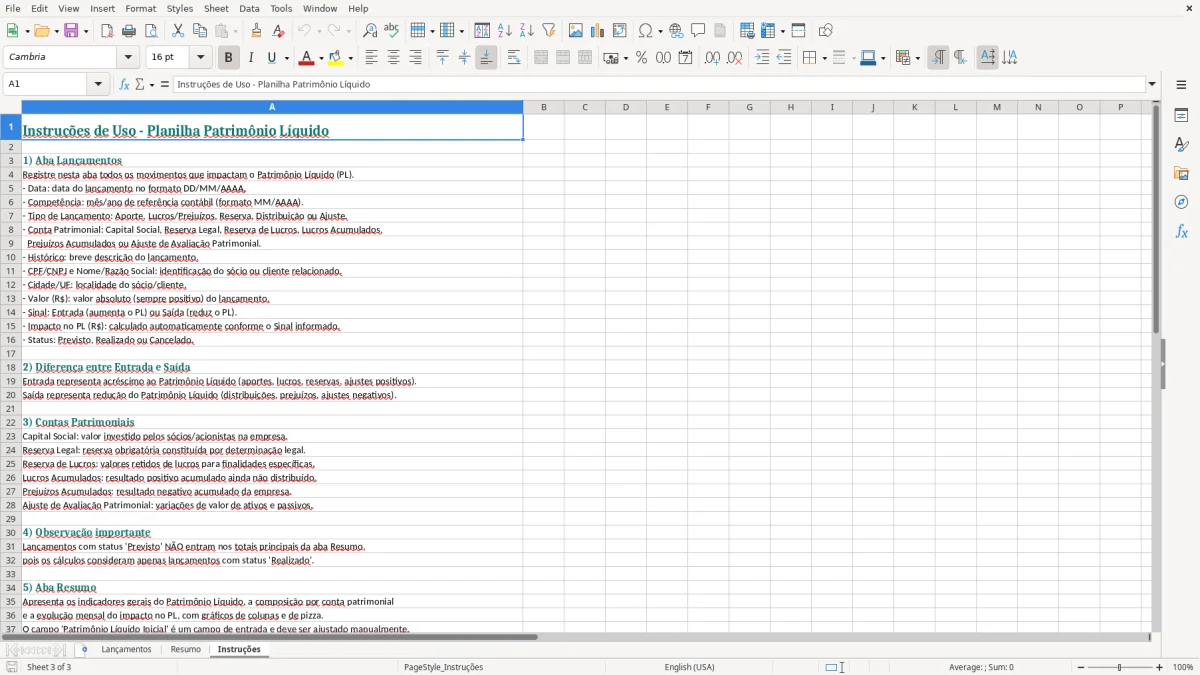Toggle Underline formatting

(x=272, y=58)
